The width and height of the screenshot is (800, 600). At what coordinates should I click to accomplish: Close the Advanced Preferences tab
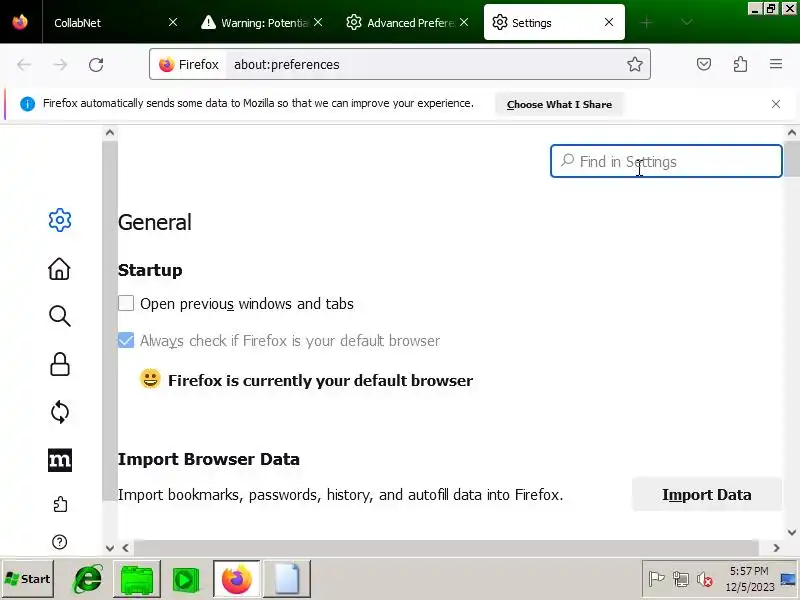[464, 22]
